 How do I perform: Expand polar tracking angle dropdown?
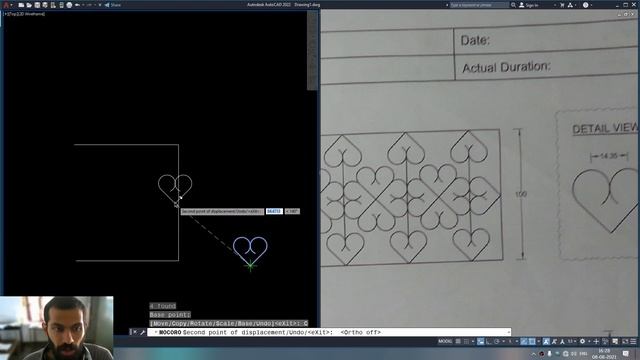504,341
